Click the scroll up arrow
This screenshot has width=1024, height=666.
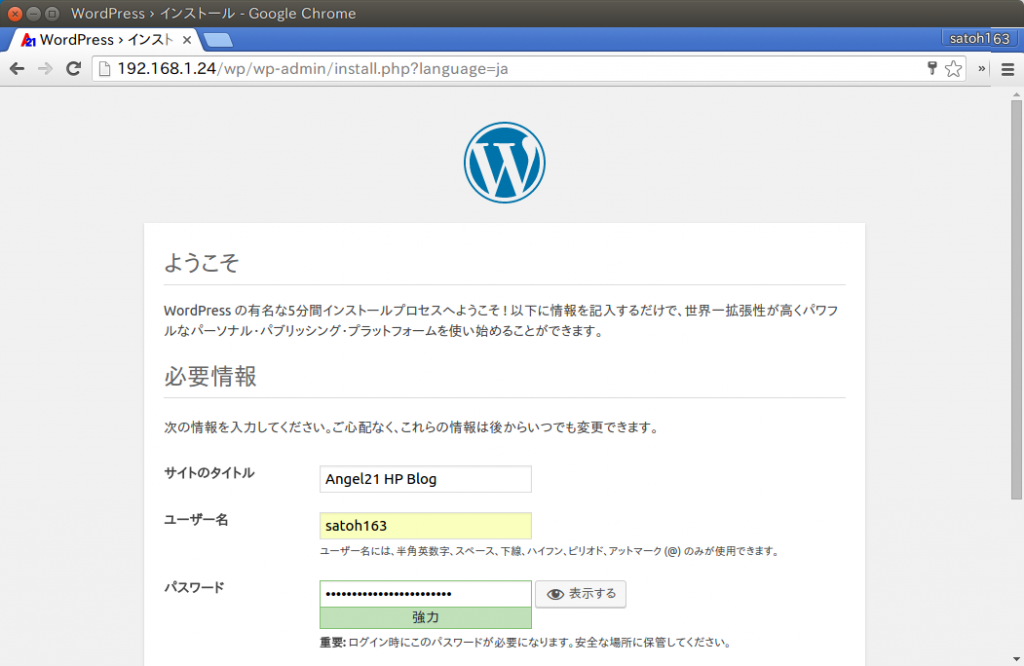point(1016,95)
